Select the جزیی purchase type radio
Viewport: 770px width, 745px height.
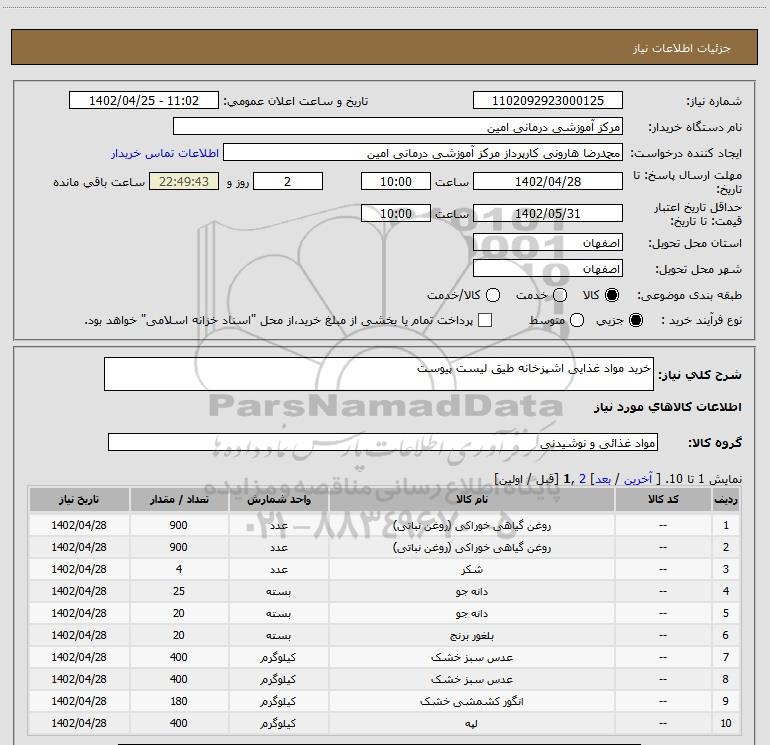coord(635,320)
